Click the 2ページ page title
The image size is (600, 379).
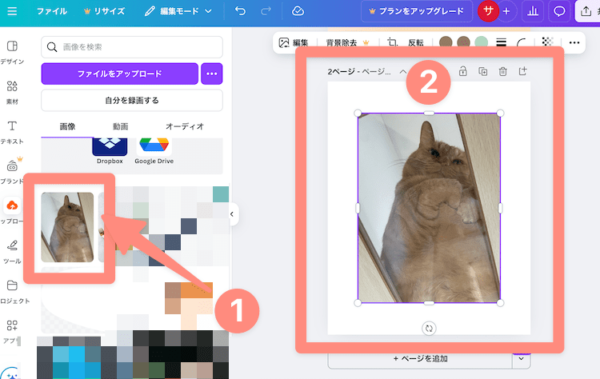tap(359, 72)
